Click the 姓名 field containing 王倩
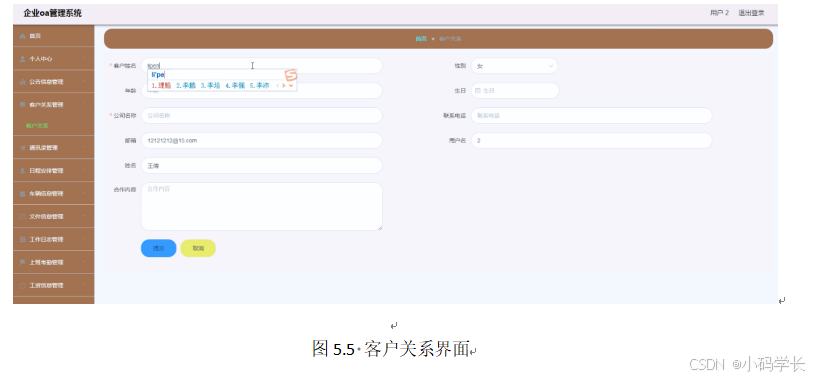Screen dimensions: 817x380 point(262,166)
